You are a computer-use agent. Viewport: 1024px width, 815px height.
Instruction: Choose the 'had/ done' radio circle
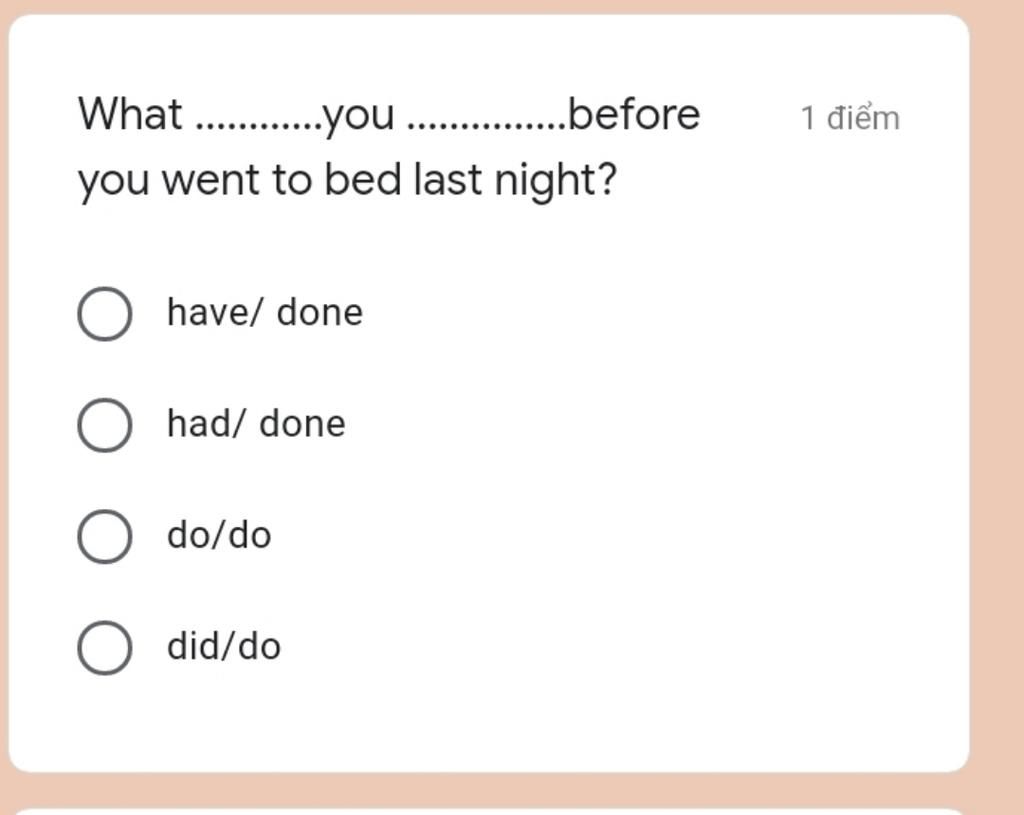click(104, 425)
